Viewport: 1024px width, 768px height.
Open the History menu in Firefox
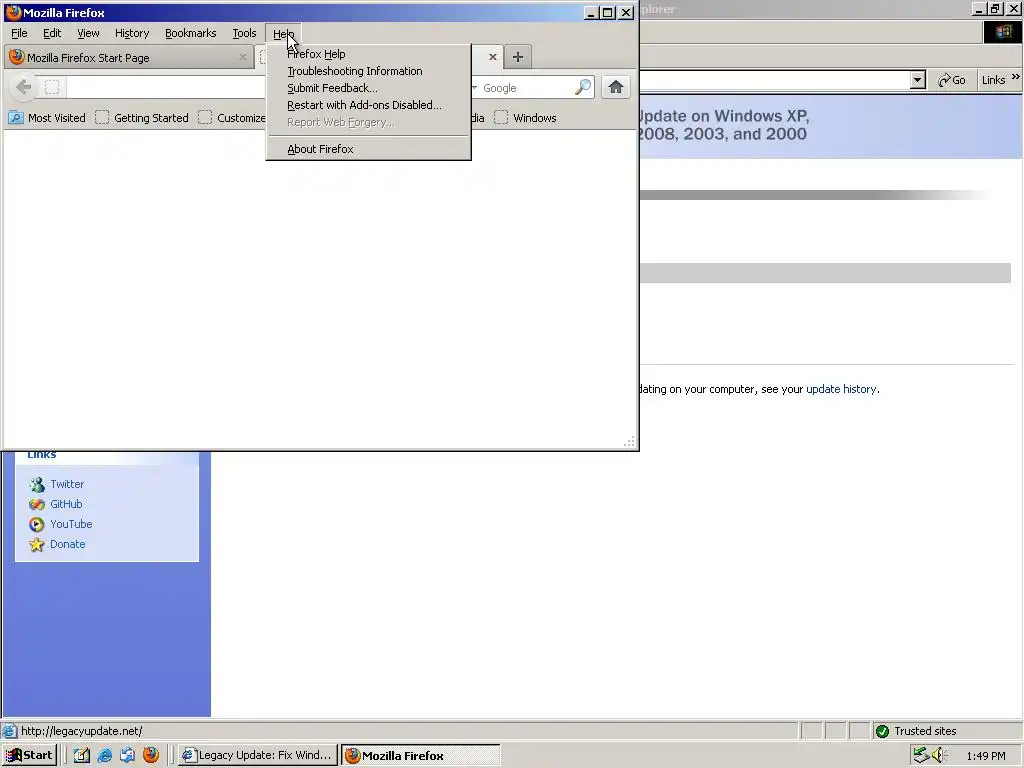[132, 33]
